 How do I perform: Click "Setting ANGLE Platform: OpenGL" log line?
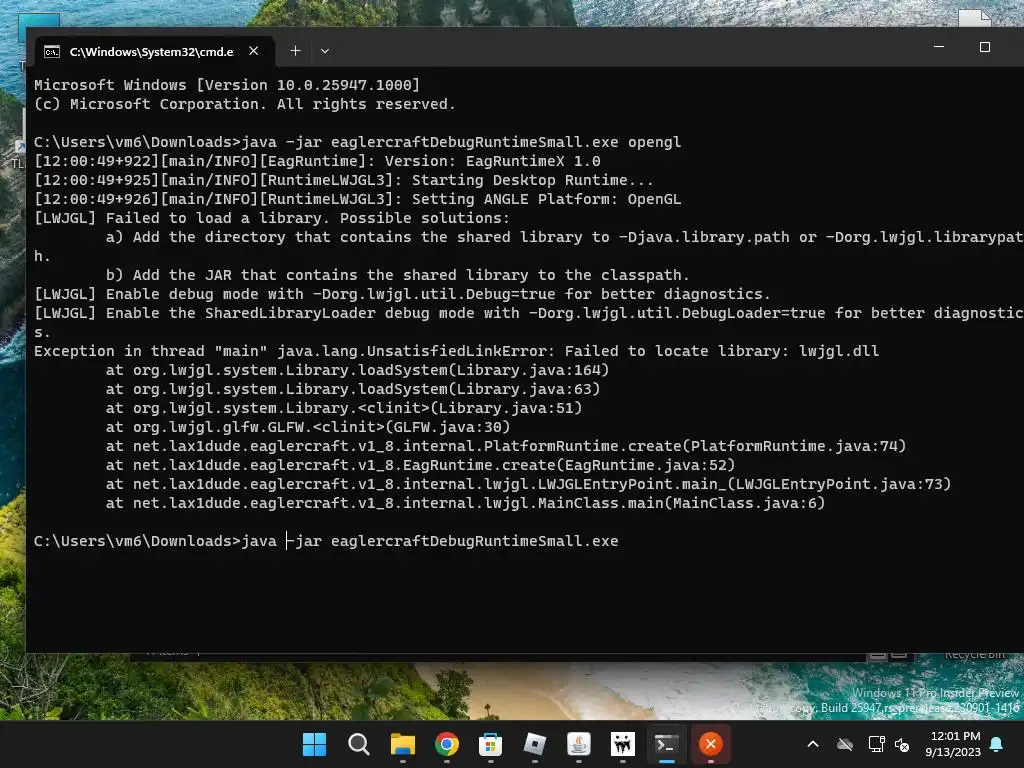pyautogui.click(x=546, y=199)
